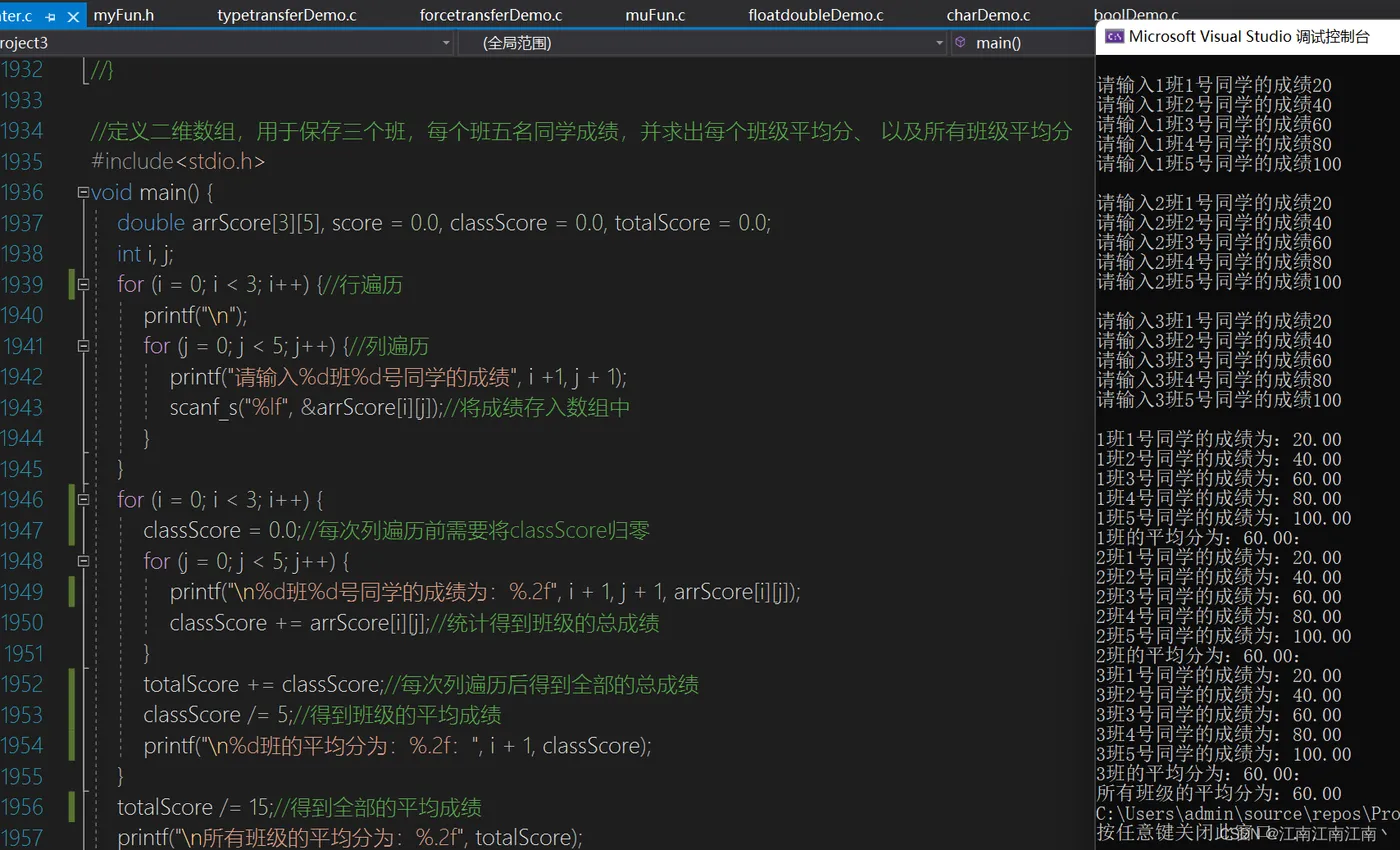This screenshot has height=850, width=1400.
Task: Click the //行遍历 comment
Action: tap(363, 285)
